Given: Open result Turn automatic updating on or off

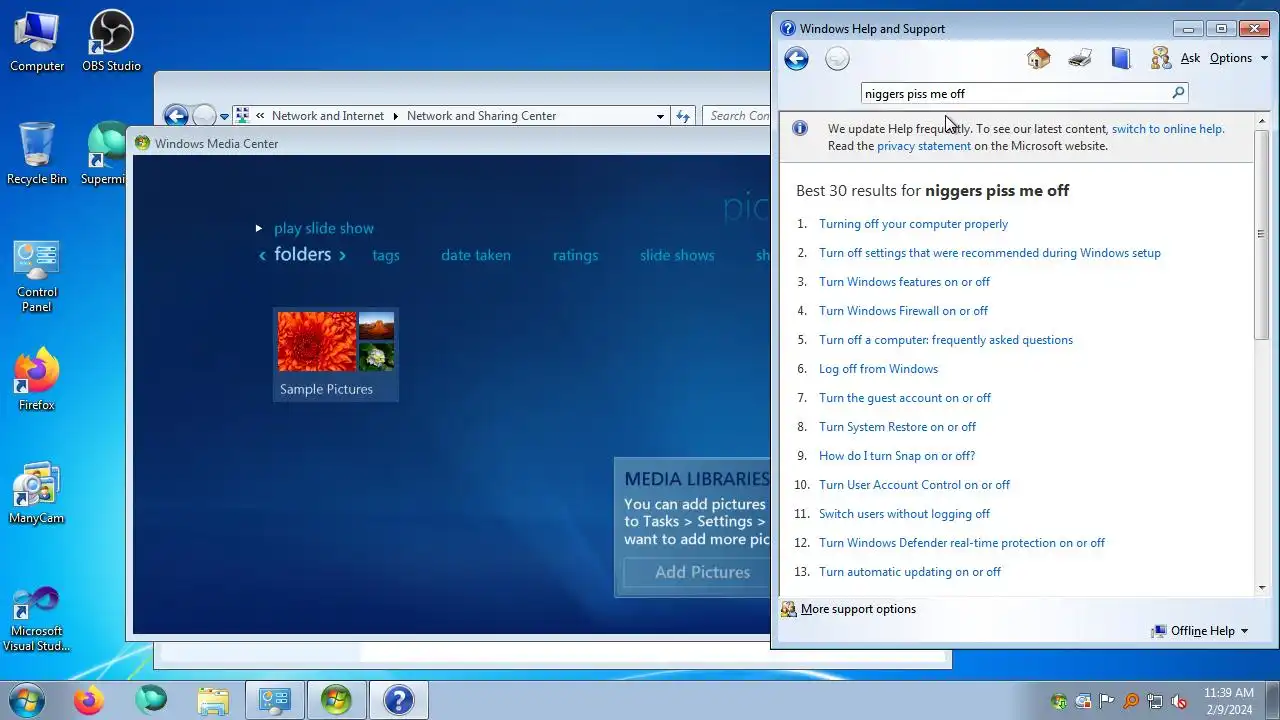Looking at the screenshot, I should point(909,572).
